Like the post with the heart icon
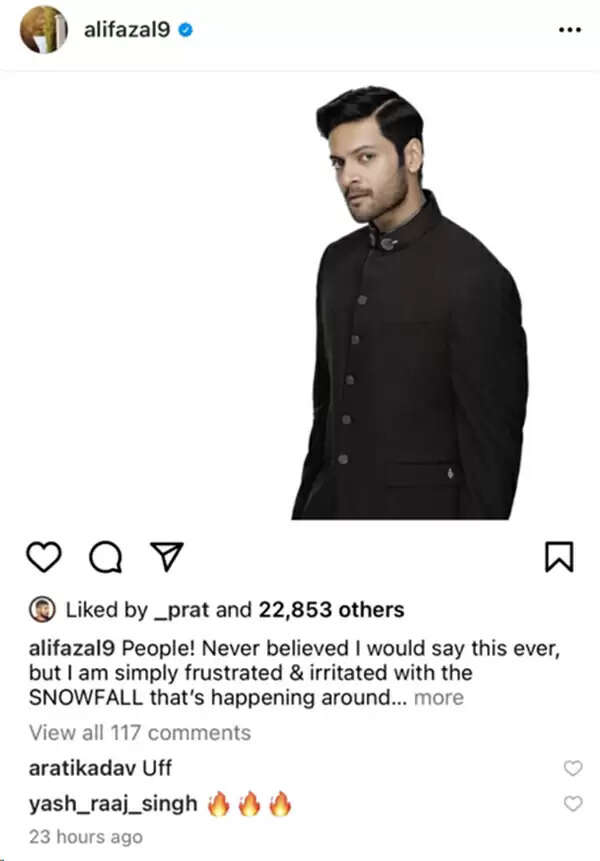Image resolution: width=600 pixels, height=861 pixels. point(44,557)
